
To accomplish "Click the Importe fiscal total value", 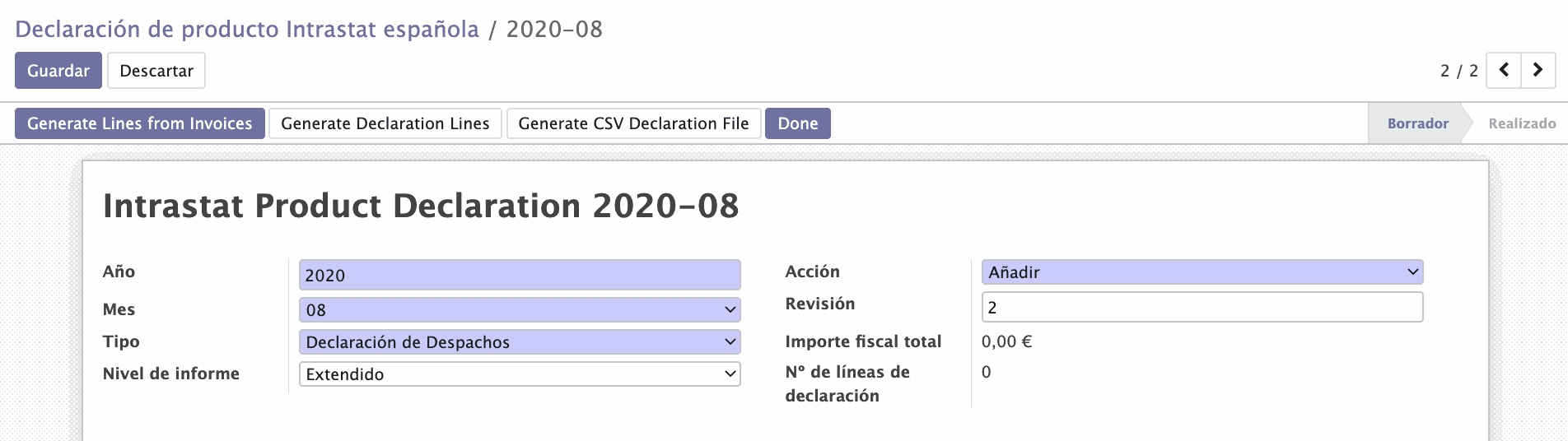I will [x=1006, y=341].
